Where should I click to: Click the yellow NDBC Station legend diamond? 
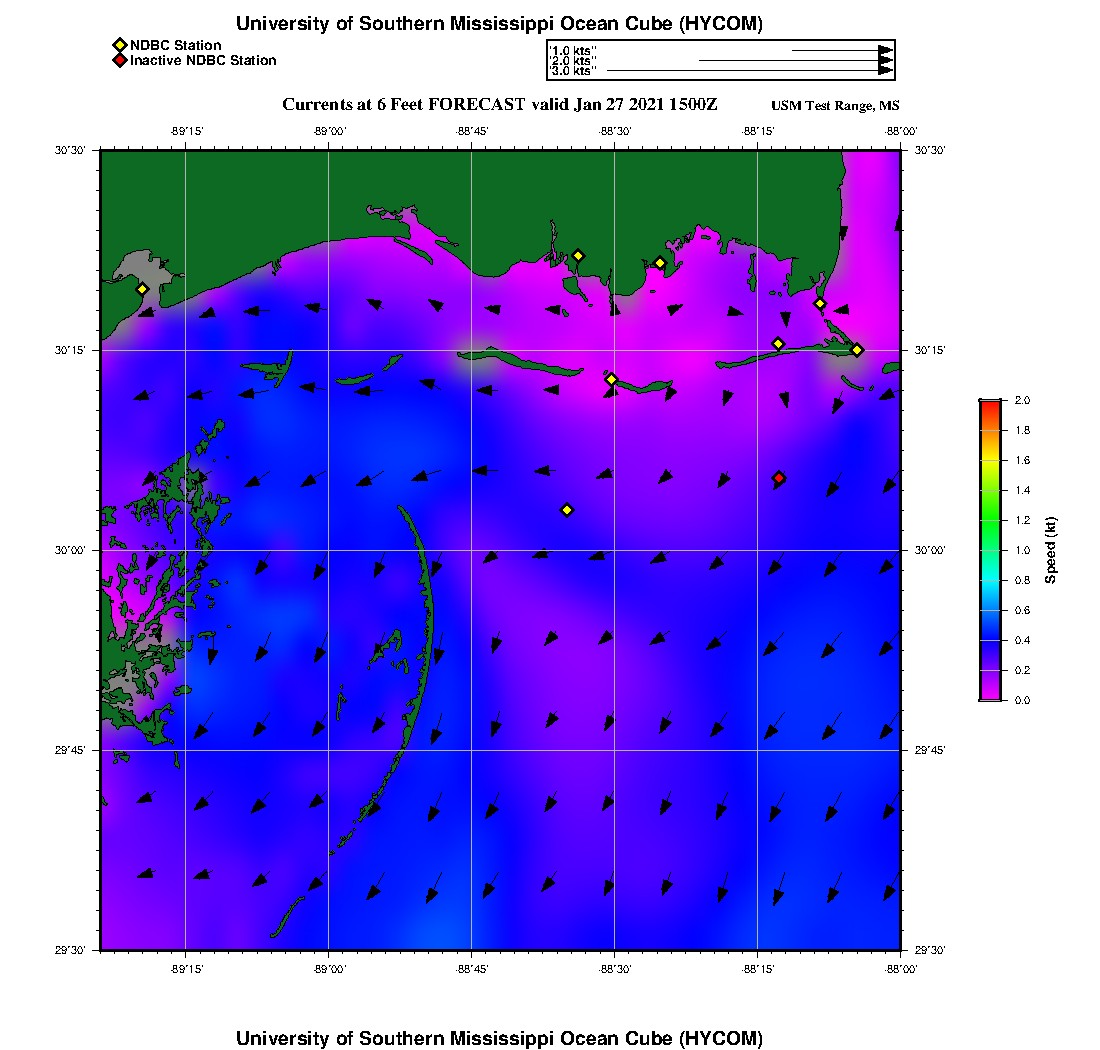click(x=120, y=46)
